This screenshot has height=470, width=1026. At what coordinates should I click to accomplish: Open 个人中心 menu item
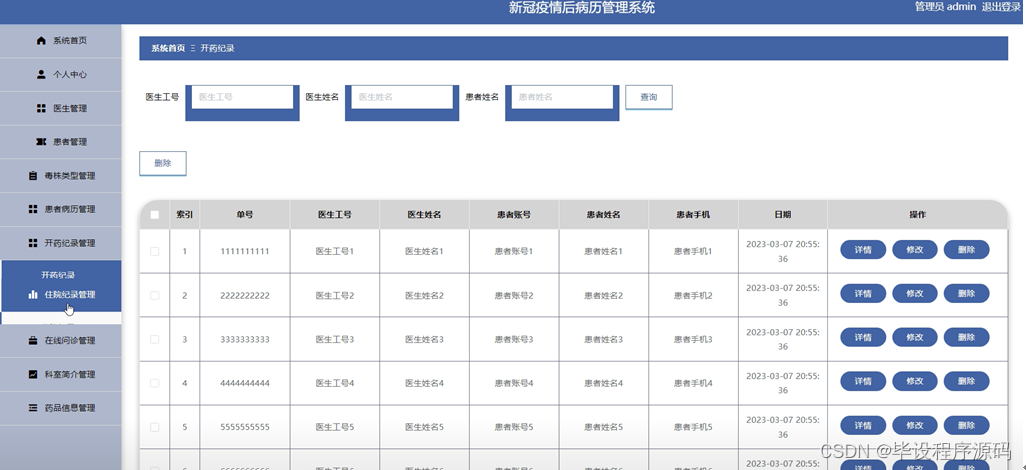click(x=61, y=75)
